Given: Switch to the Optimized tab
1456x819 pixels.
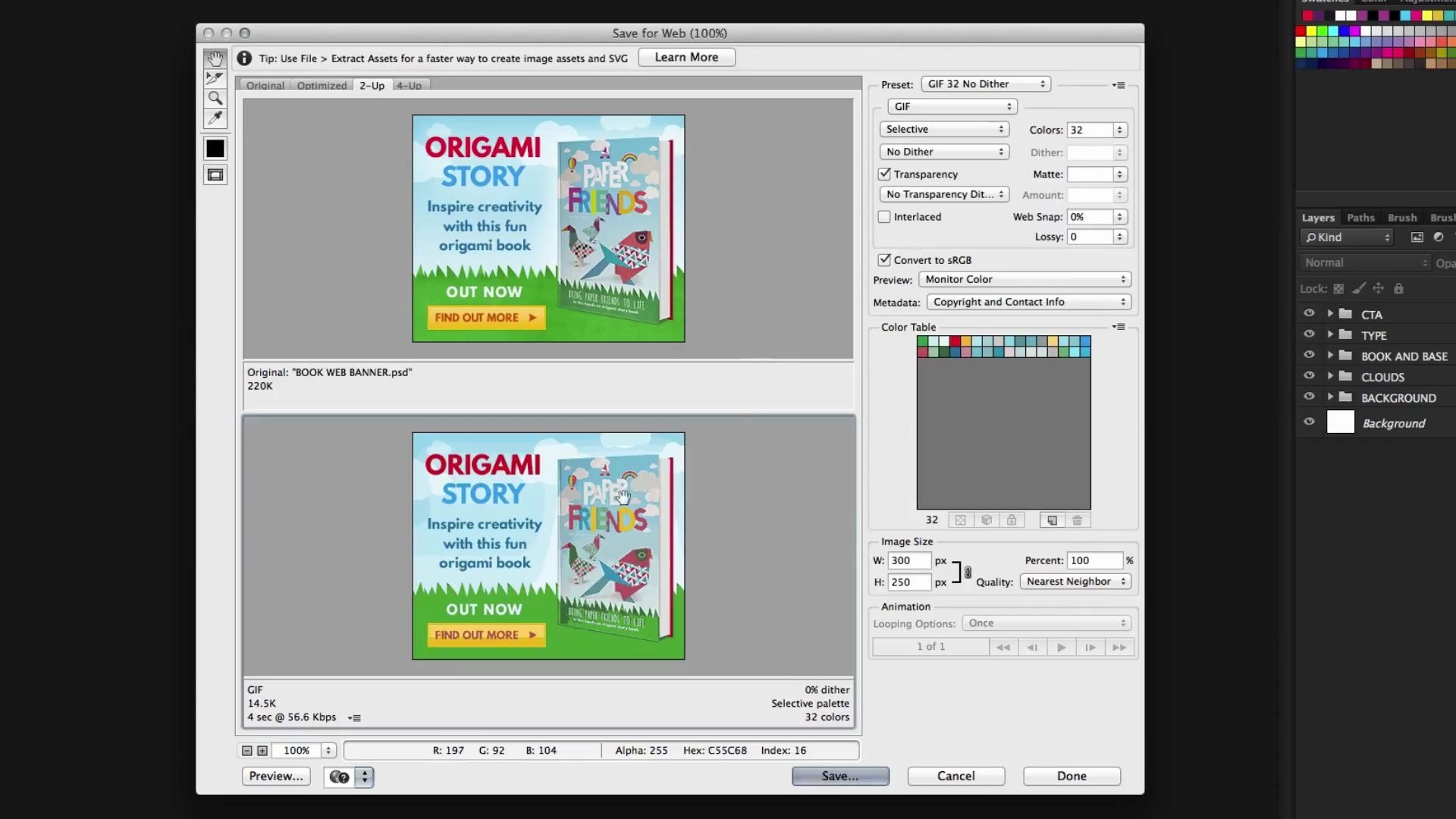Looking at the screenshot, I should [322, 86].
